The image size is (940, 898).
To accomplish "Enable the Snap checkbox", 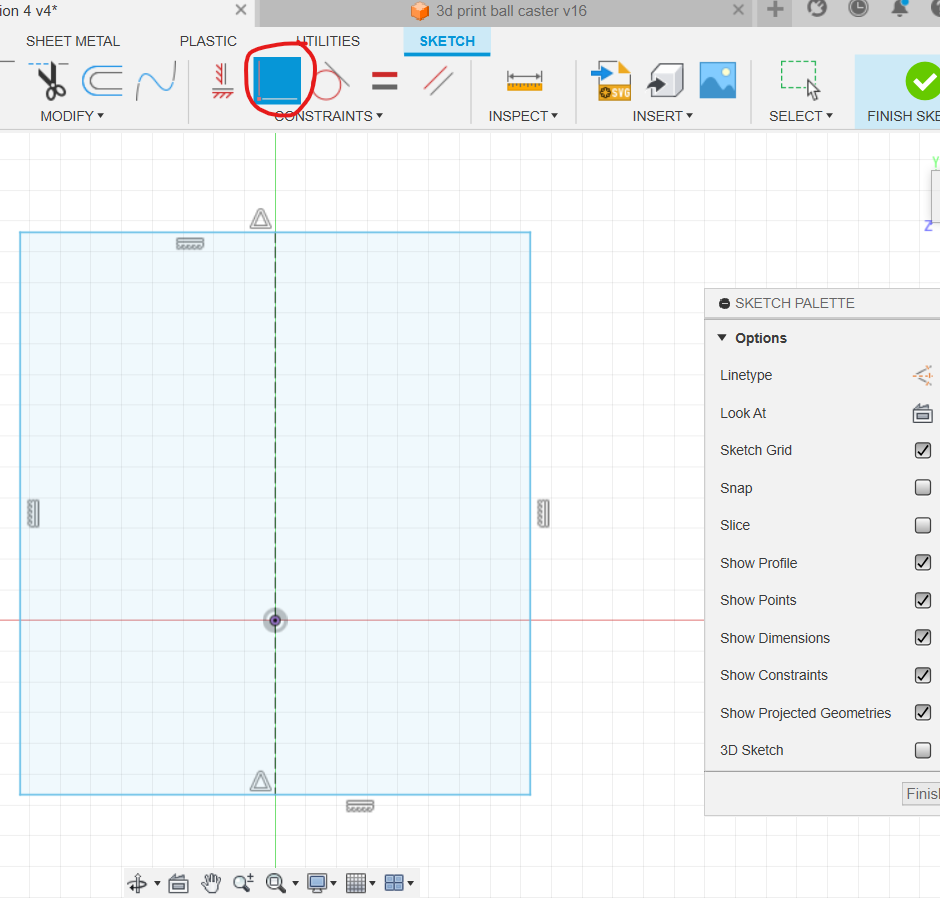I will coord(923,488).
